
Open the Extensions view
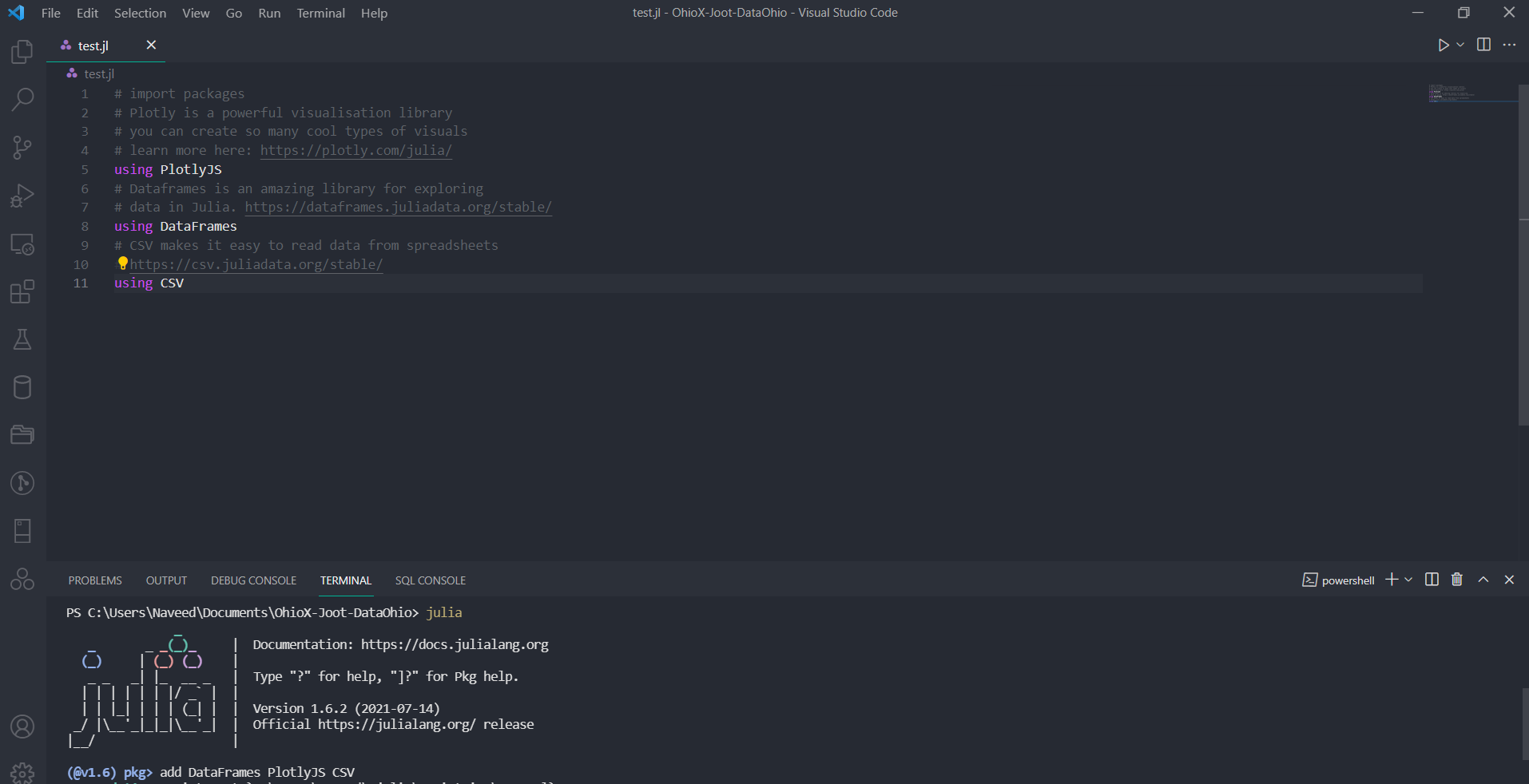point(22,291)
